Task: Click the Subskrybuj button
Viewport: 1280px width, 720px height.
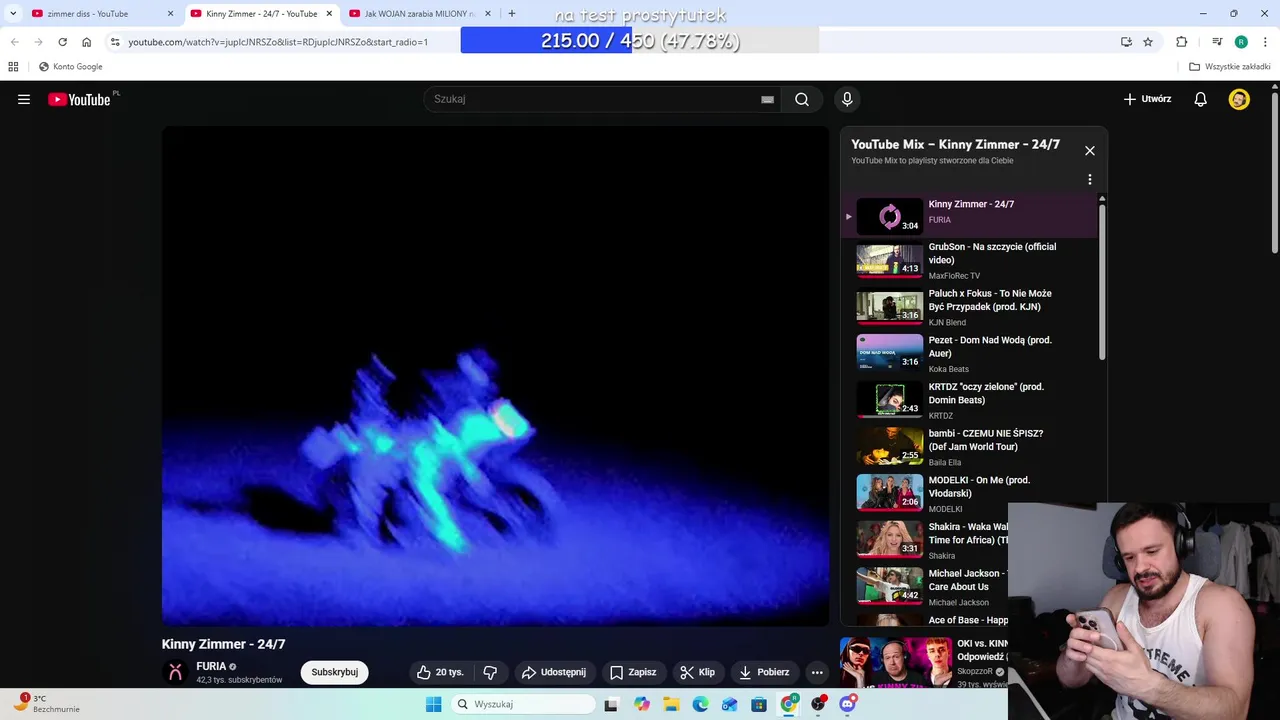Action: (x=334, y=672)
